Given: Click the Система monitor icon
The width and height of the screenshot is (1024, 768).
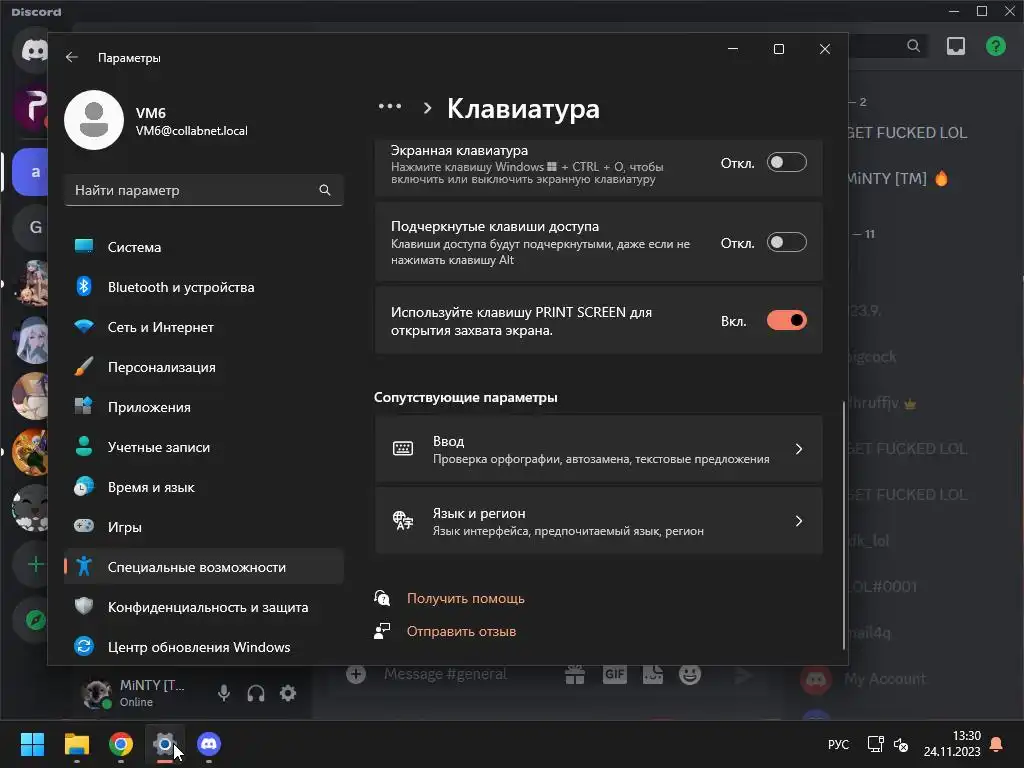Looking at the screenshot, I should (84, 246).
